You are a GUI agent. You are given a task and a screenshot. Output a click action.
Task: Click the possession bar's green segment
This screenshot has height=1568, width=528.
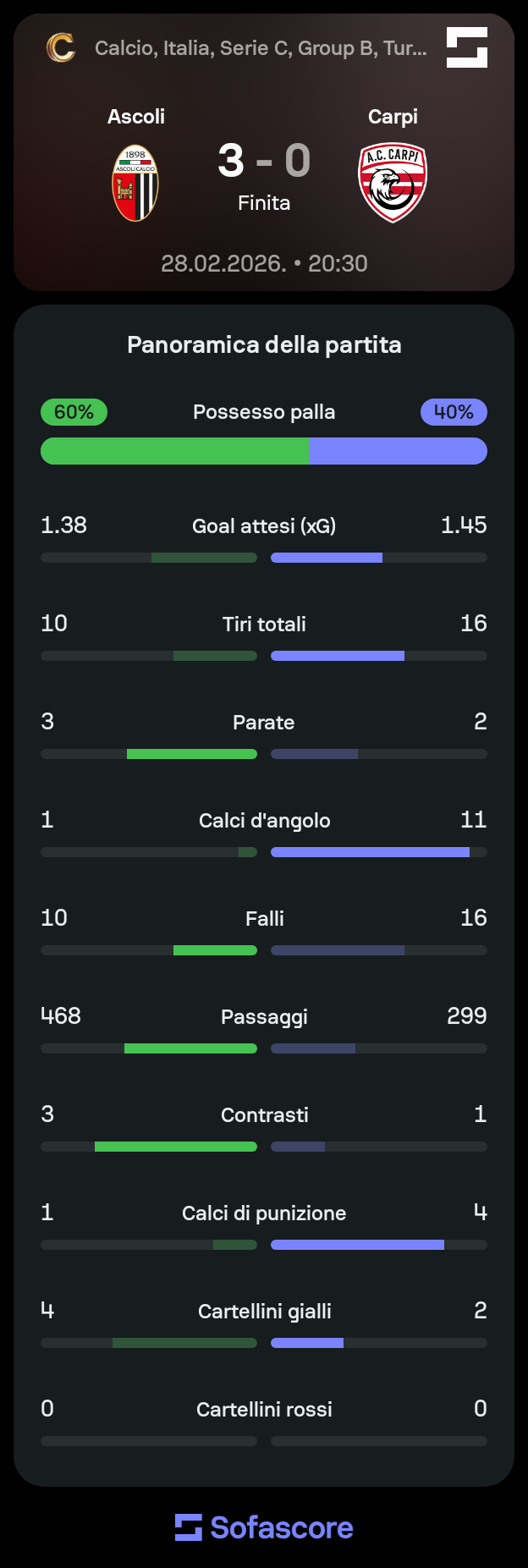pyautogui.click(x=175, y=451)
